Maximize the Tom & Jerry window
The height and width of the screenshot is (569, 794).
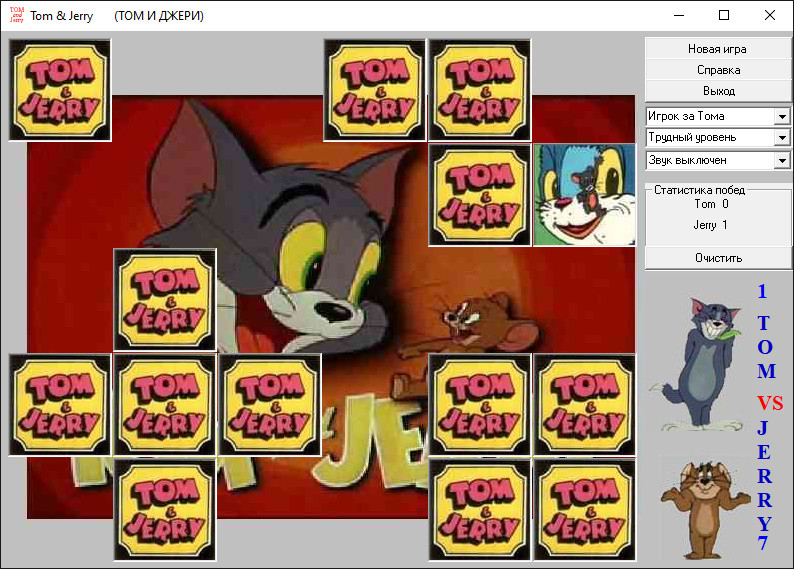724,15
